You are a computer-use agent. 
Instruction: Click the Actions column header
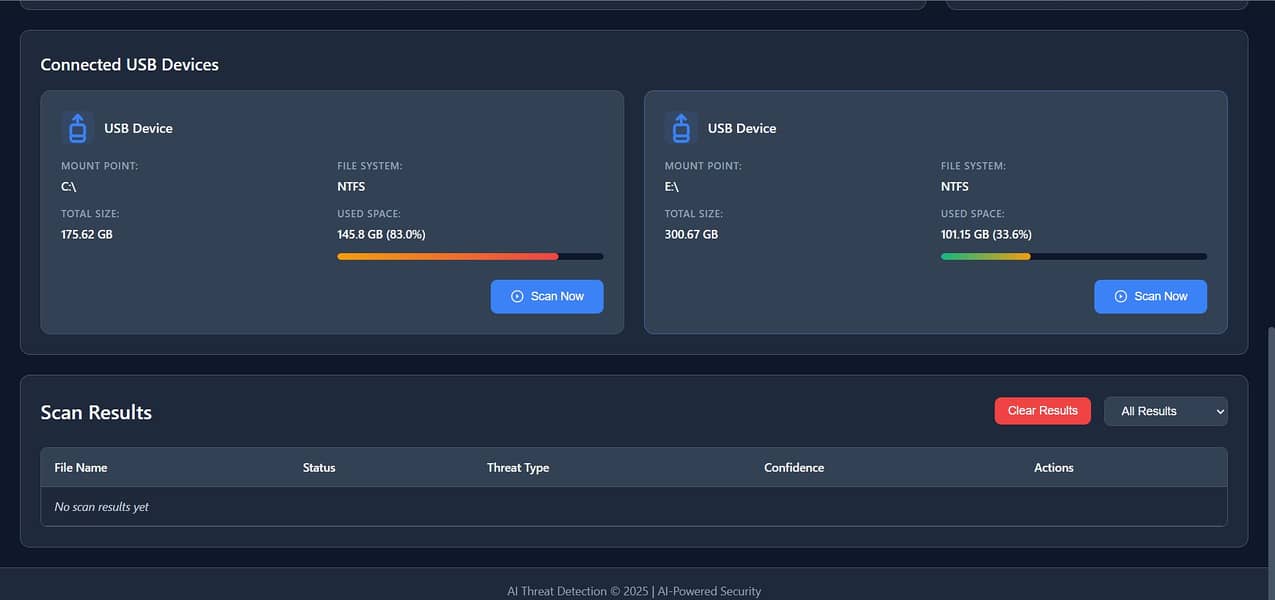pyautogui.click(x=1053, y=468)
